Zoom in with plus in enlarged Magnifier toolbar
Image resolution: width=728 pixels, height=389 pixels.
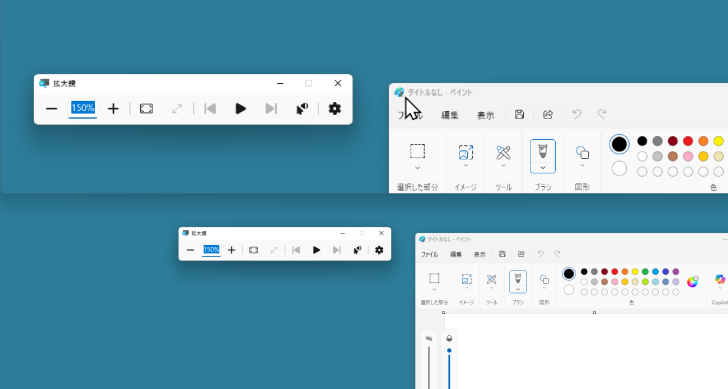113,109
